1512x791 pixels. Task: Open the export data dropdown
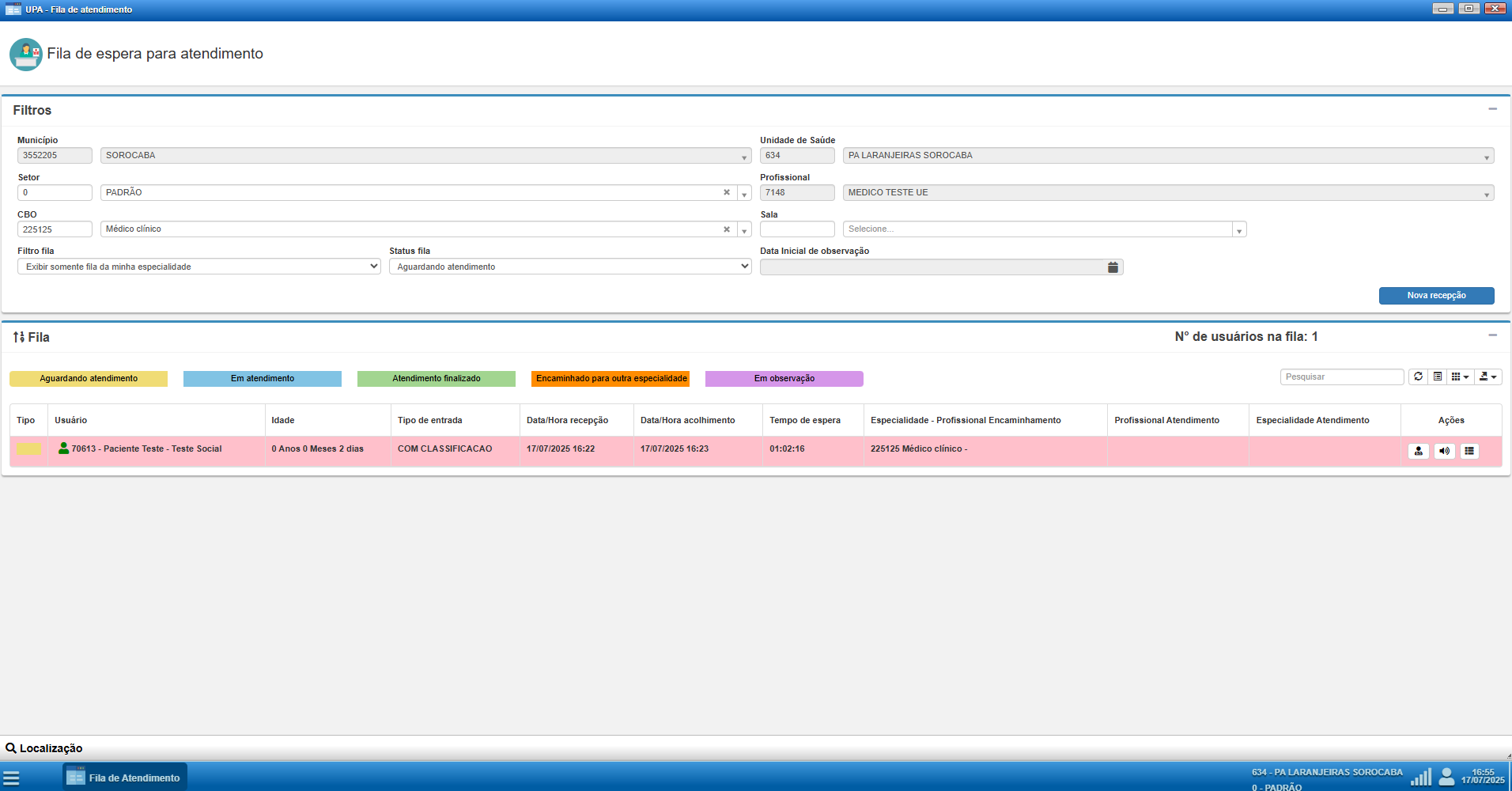(x=1487, y=377)
